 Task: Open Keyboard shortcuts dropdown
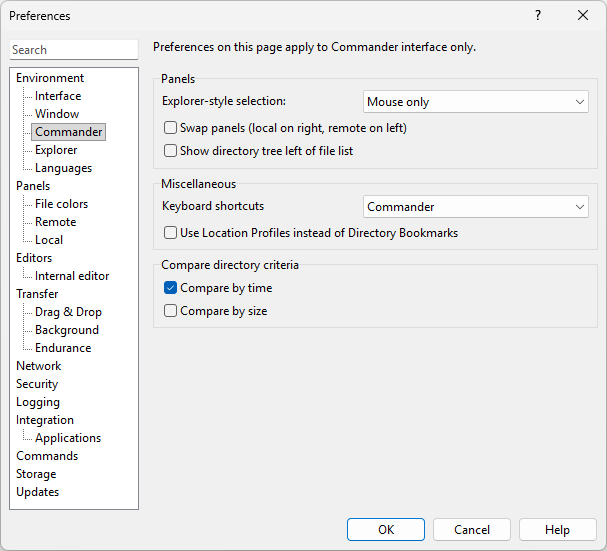pyautogui.click(x=476, y=207)
